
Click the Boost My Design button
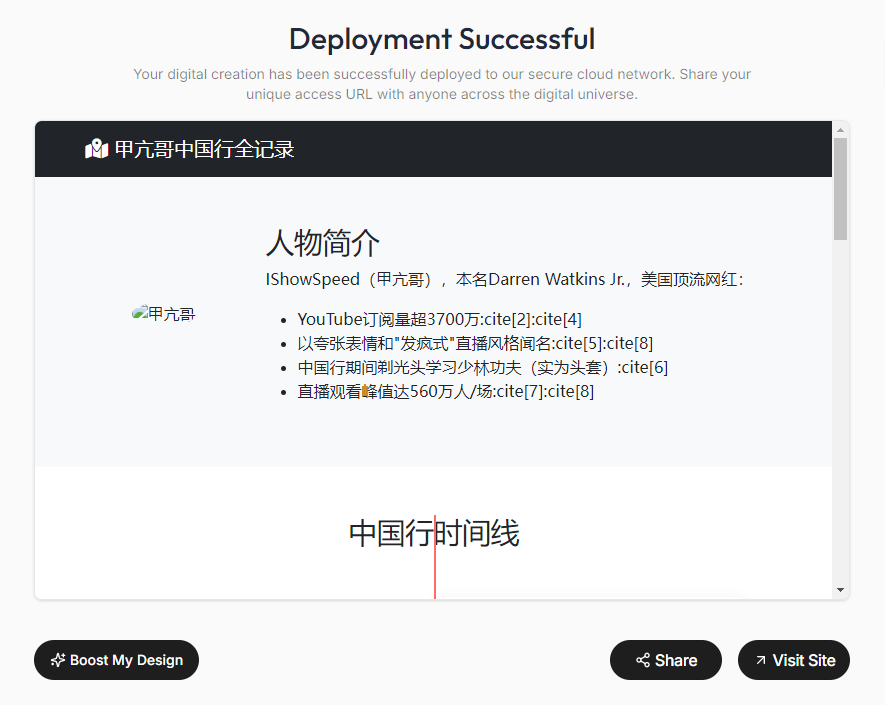coord(116,660)
